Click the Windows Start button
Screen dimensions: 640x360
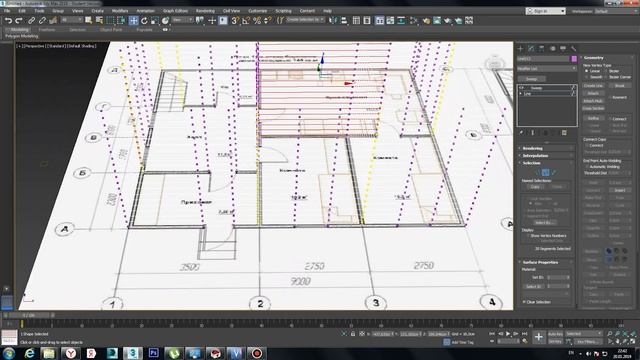(x=9, y=353)
